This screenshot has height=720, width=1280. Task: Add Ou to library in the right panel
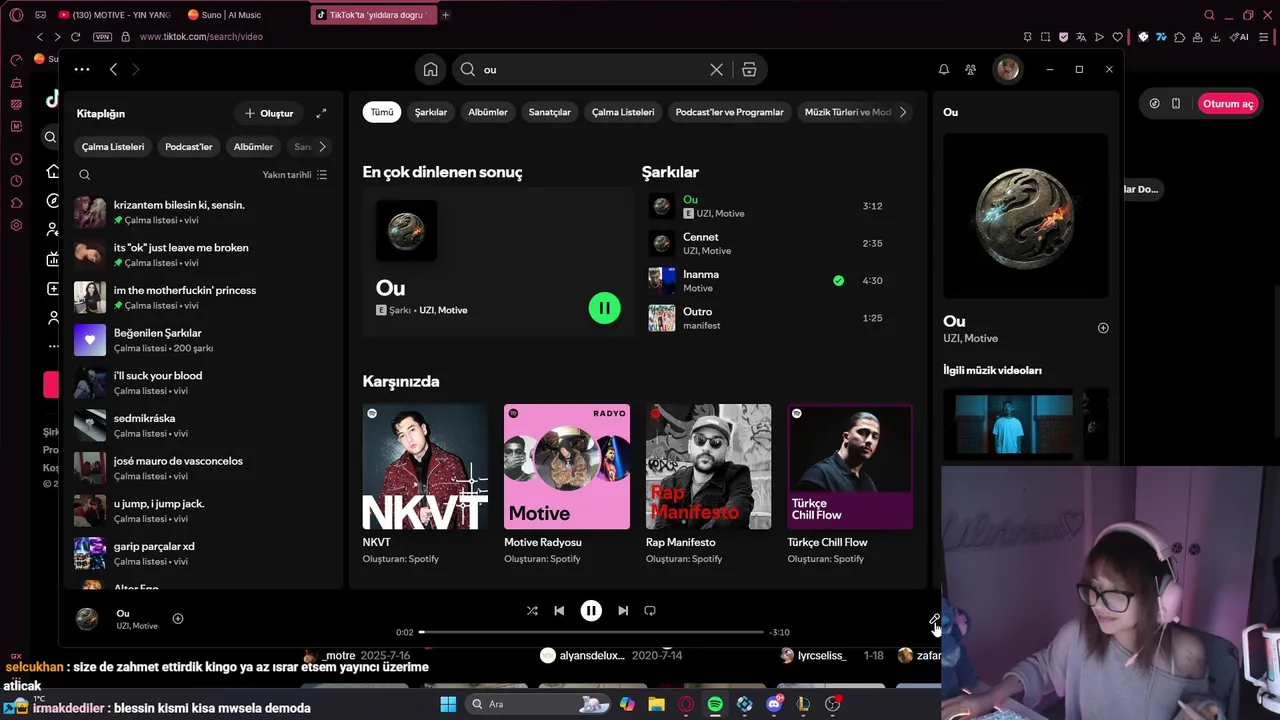point(1103,328)
